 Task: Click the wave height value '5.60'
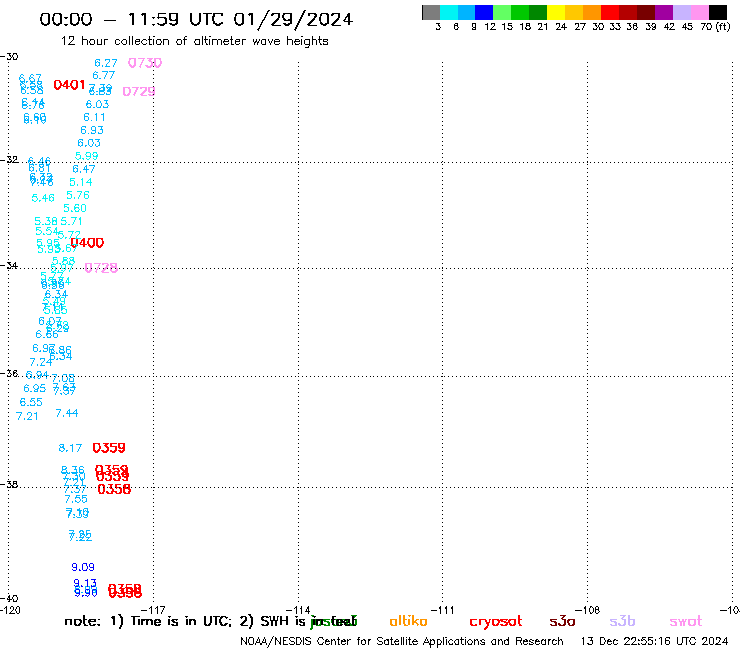pos(75,208)
